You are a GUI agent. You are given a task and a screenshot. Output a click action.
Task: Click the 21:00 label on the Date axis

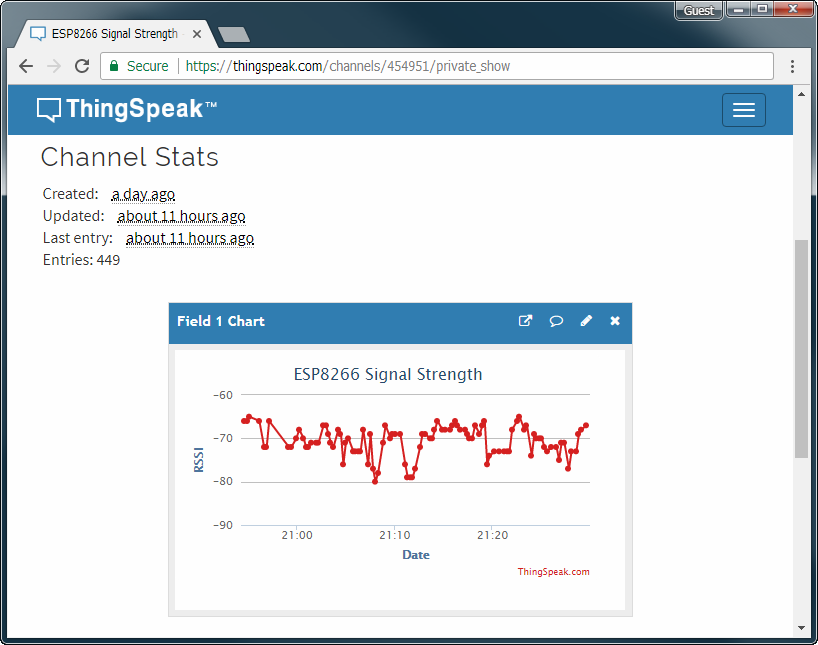(297, 535)
